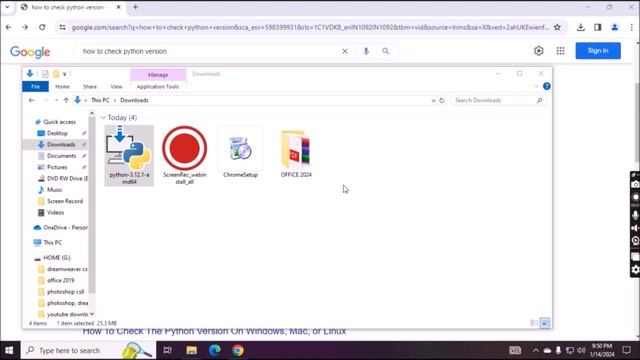
Task: Open File Explorer from taskbar
Action: pyautogui.click(x=191, y=350)
